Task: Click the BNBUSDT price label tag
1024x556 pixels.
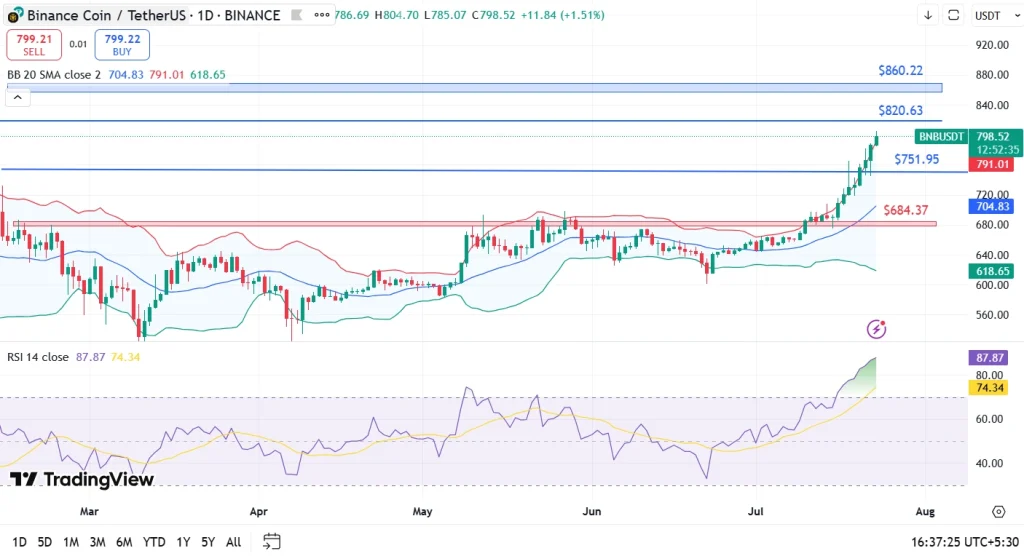Action: 941,137
